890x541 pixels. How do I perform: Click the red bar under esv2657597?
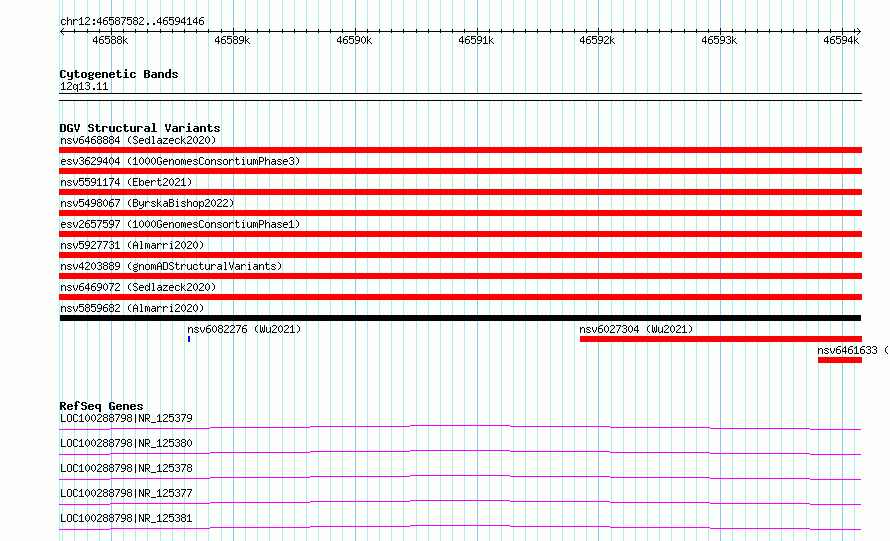(460, 234)
